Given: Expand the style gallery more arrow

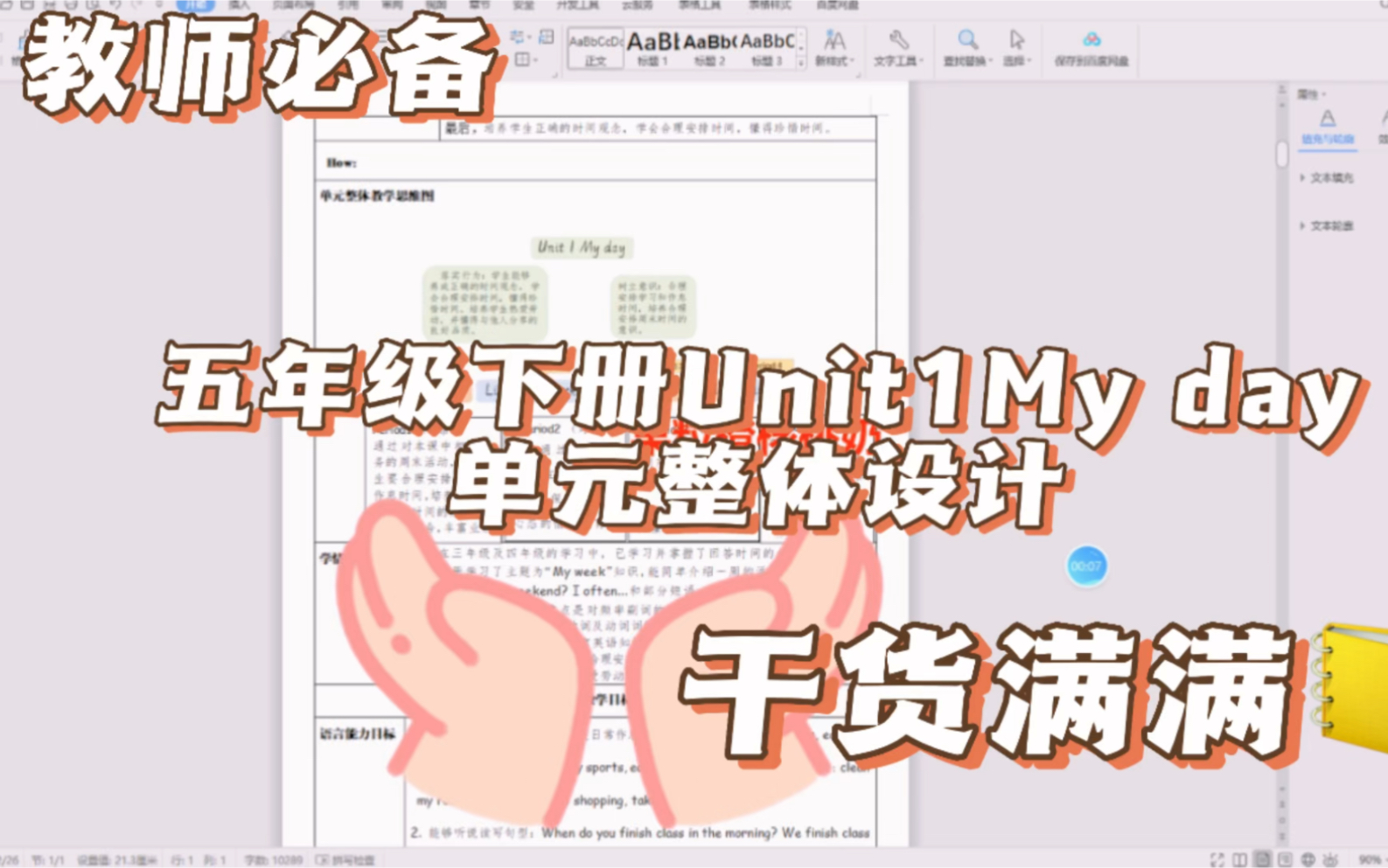Looking at the screenshot, I should (801, 63).
